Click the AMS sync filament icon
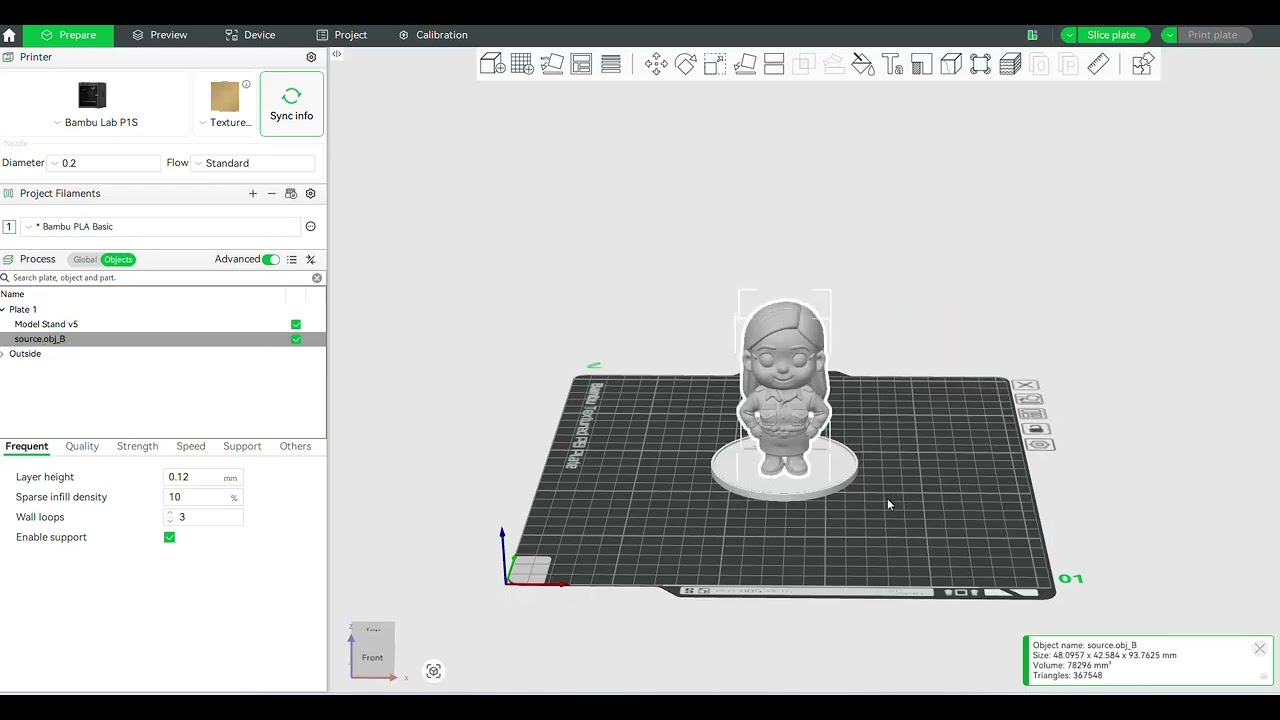This screenshot has width=1280, height=720. pos(291,193)
